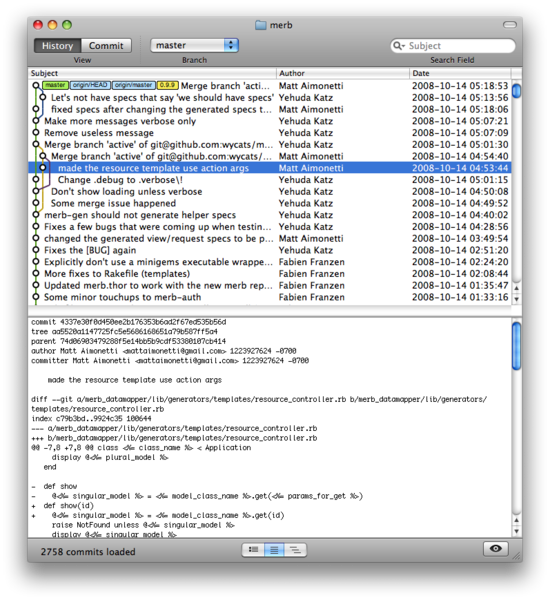Select commit 'changed the generated view/request specs'
The width and height of the screenshot is (550, 600).
pyautogui.click(x=270, y=238)
